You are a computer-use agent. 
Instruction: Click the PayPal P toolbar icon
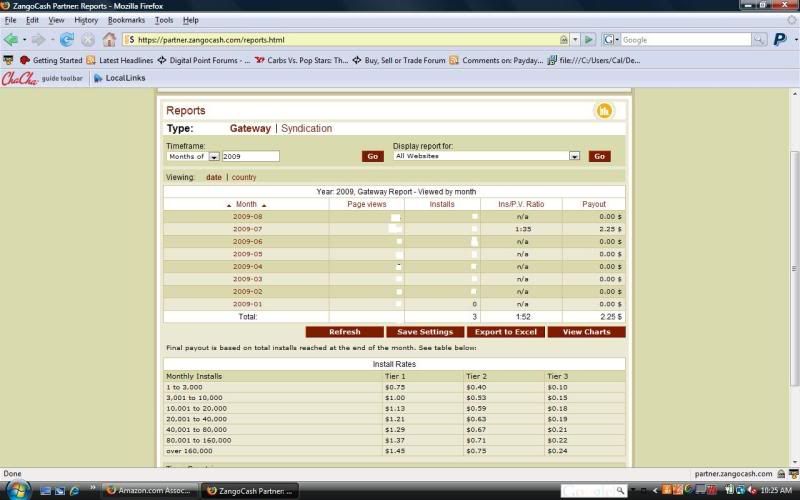pos(780,39)
